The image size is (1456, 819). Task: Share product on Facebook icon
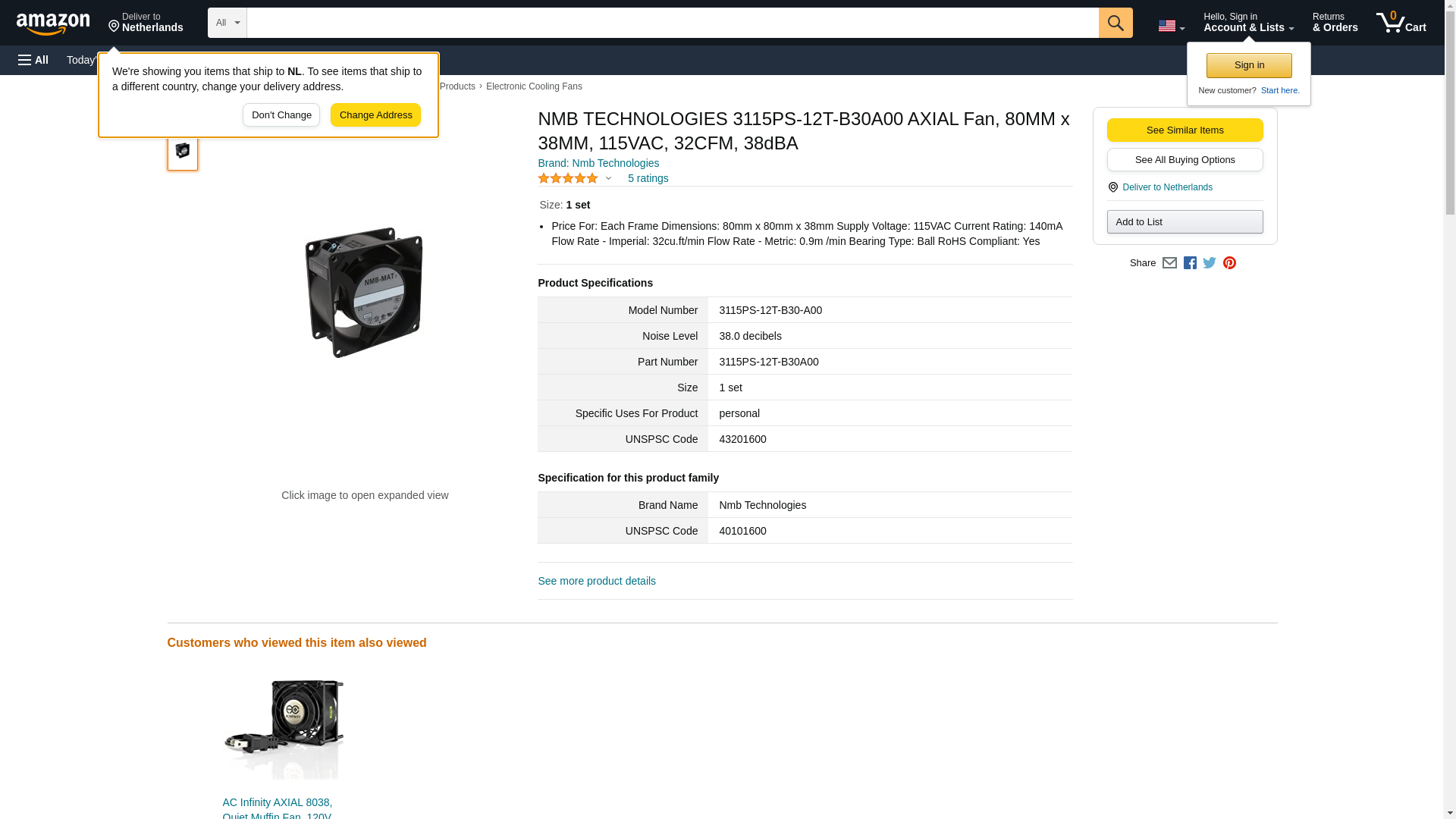tap(1190, 263)
